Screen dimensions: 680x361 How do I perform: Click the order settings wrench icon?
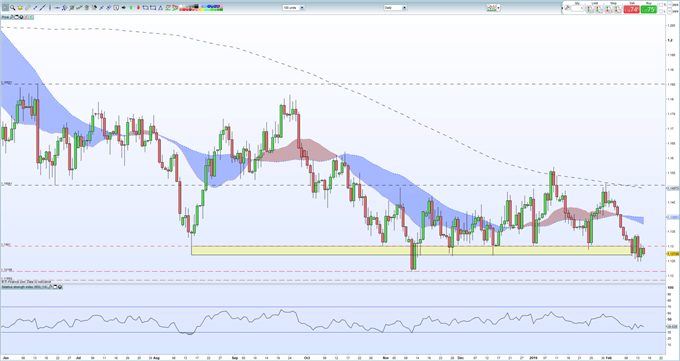click(x=567, y=8)
